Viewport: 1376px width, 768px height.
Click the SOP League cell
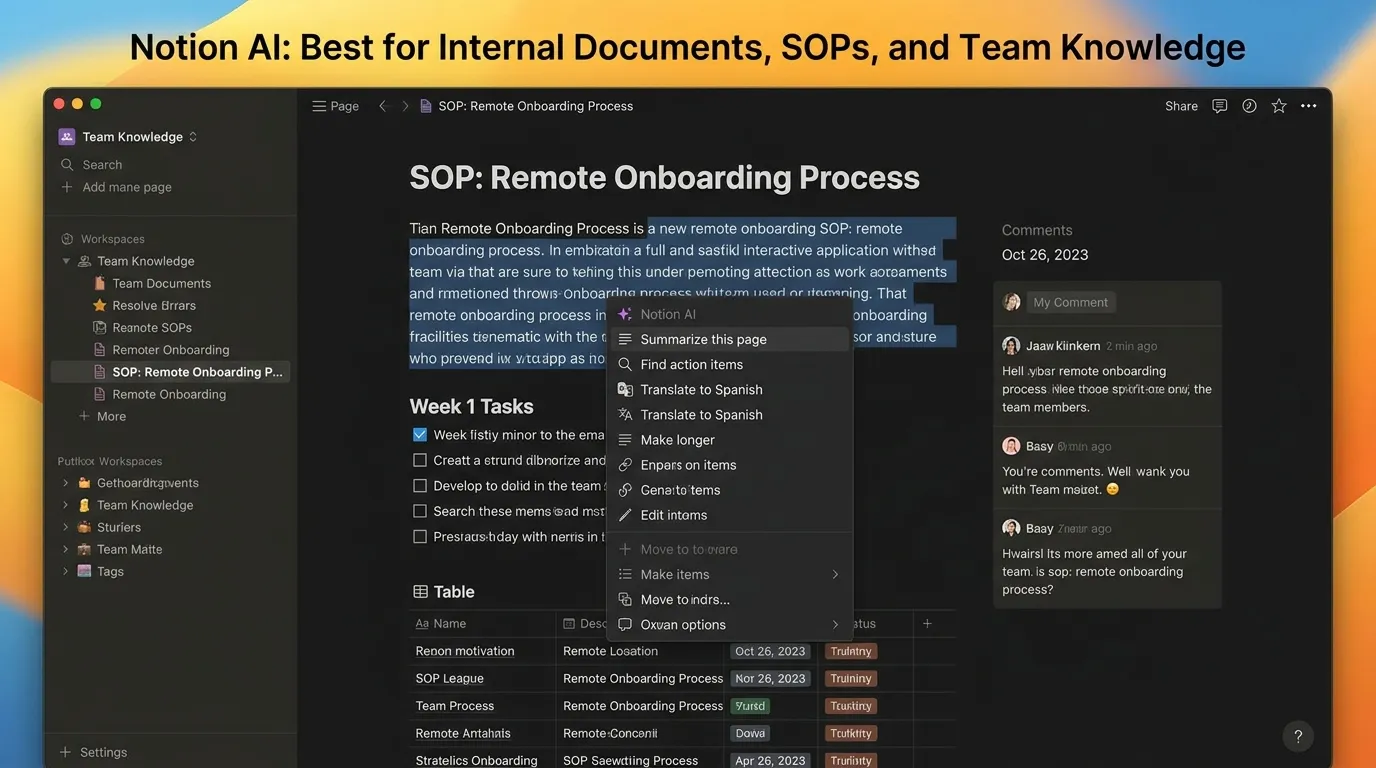coord(483,678)
